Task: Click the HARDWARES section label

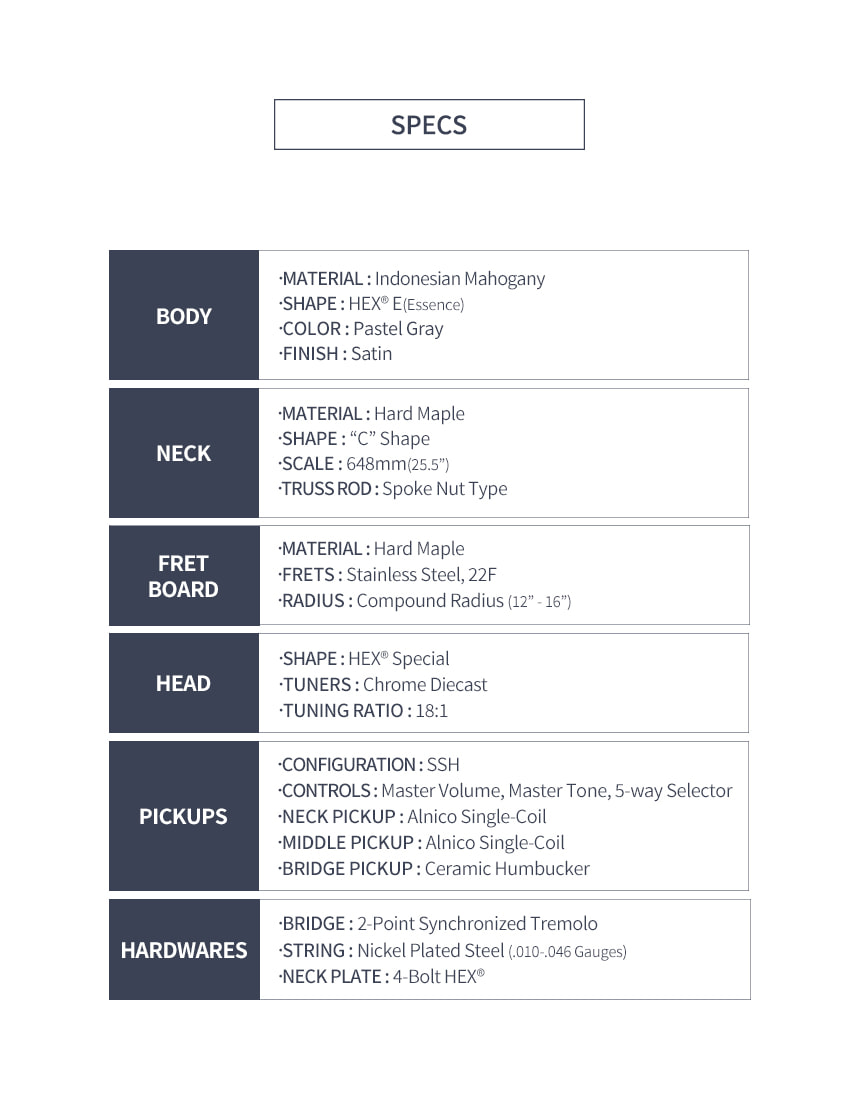Action: [x=184, y=949]
